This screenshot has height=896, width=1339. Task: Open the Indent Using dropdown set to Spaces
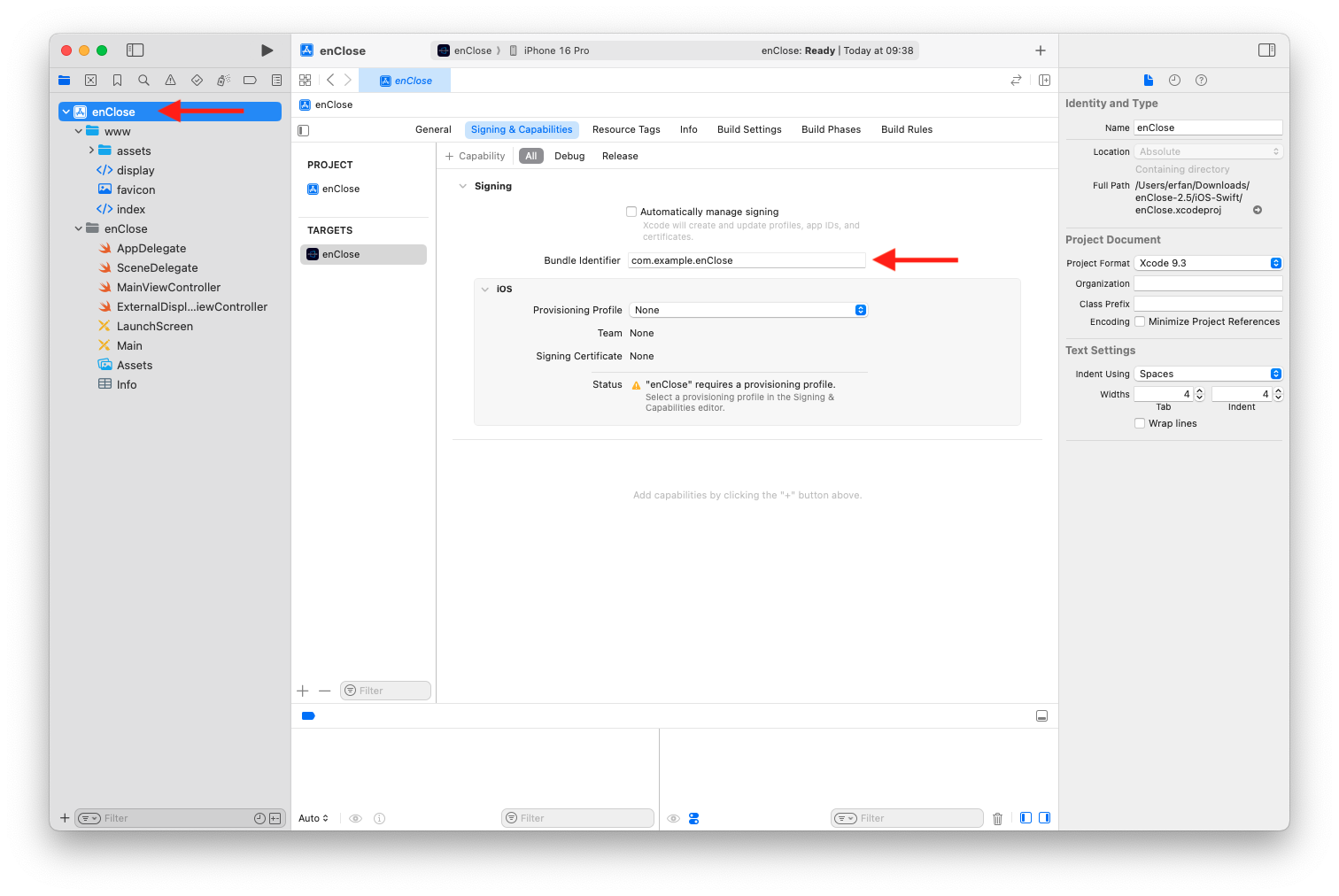[1208, 373]
